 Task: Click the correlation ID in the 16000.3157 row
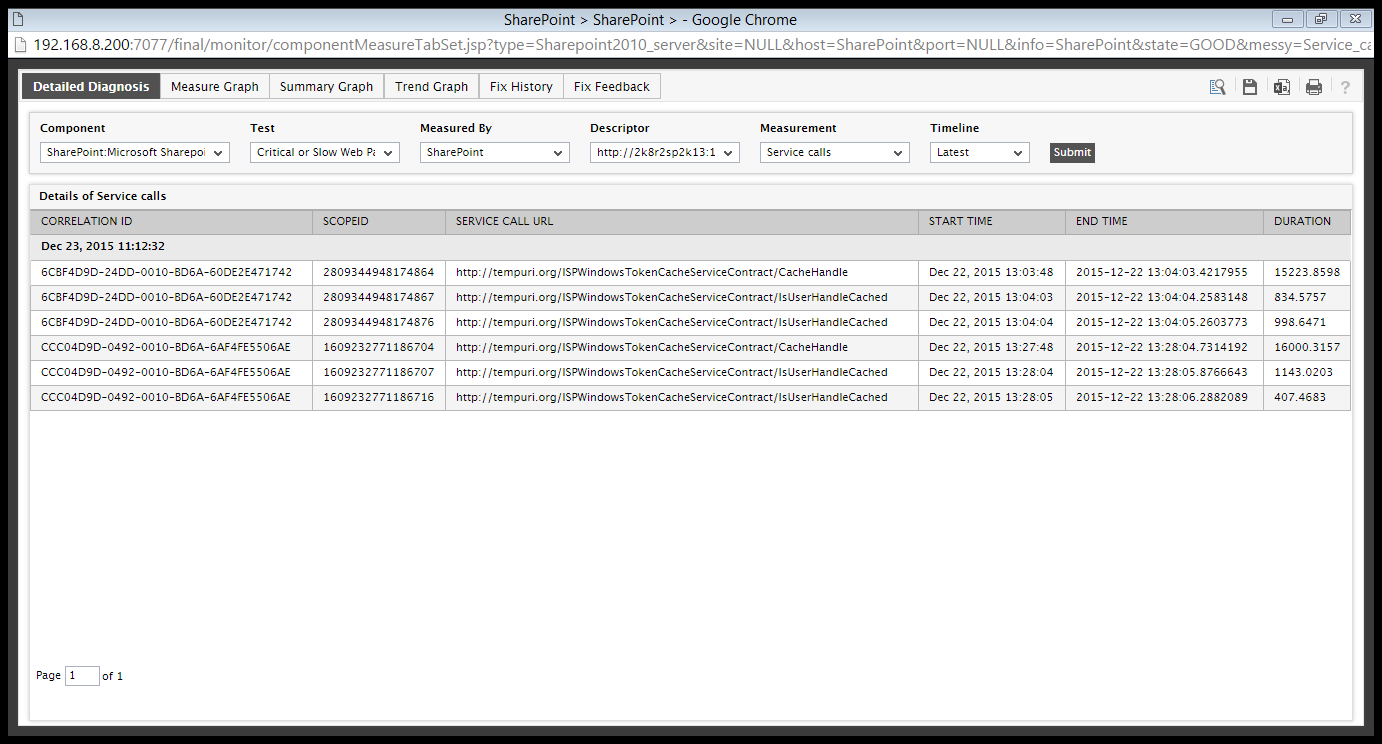pos(165,347)
